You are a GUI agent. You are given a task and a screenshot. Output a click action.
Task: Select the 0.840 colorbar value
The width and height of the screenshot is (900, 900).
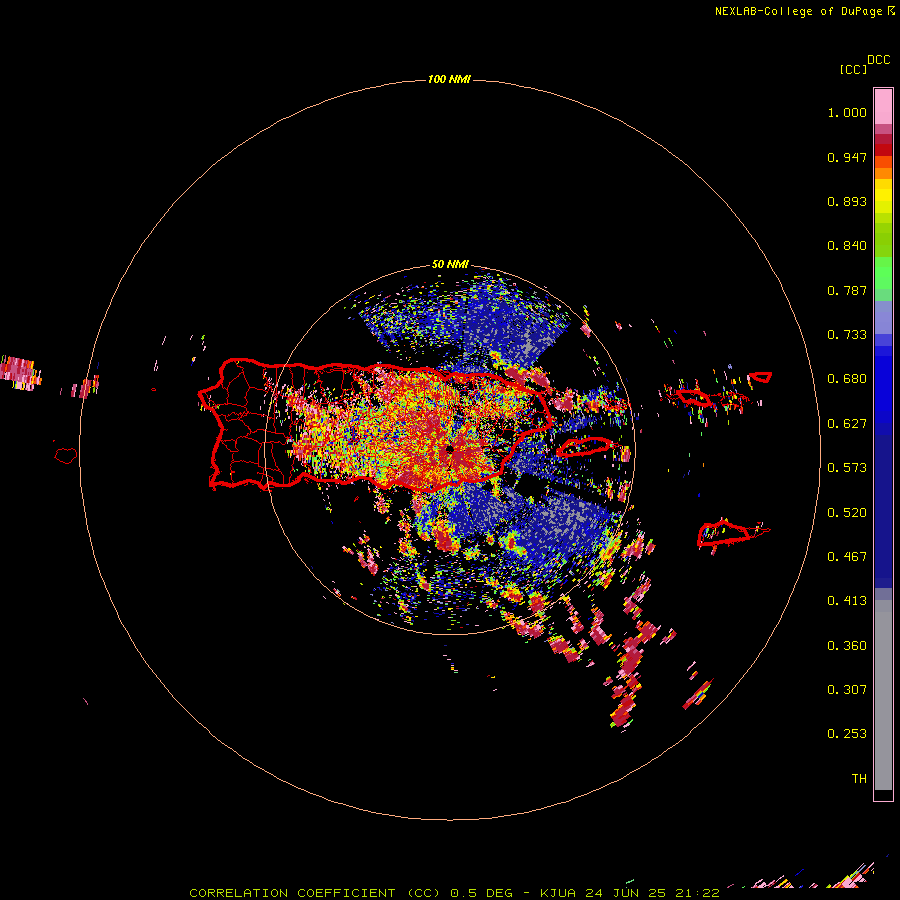tap(847, 246)
